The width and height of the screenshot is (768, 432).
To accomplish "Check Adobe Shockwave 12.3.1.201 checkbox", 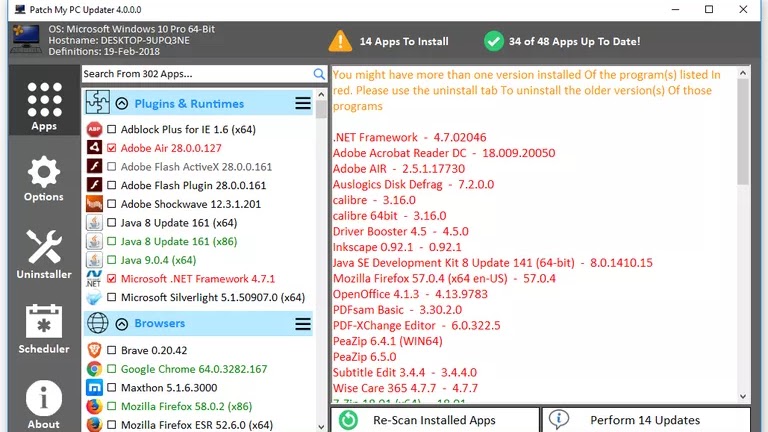I will pos(112,204).
